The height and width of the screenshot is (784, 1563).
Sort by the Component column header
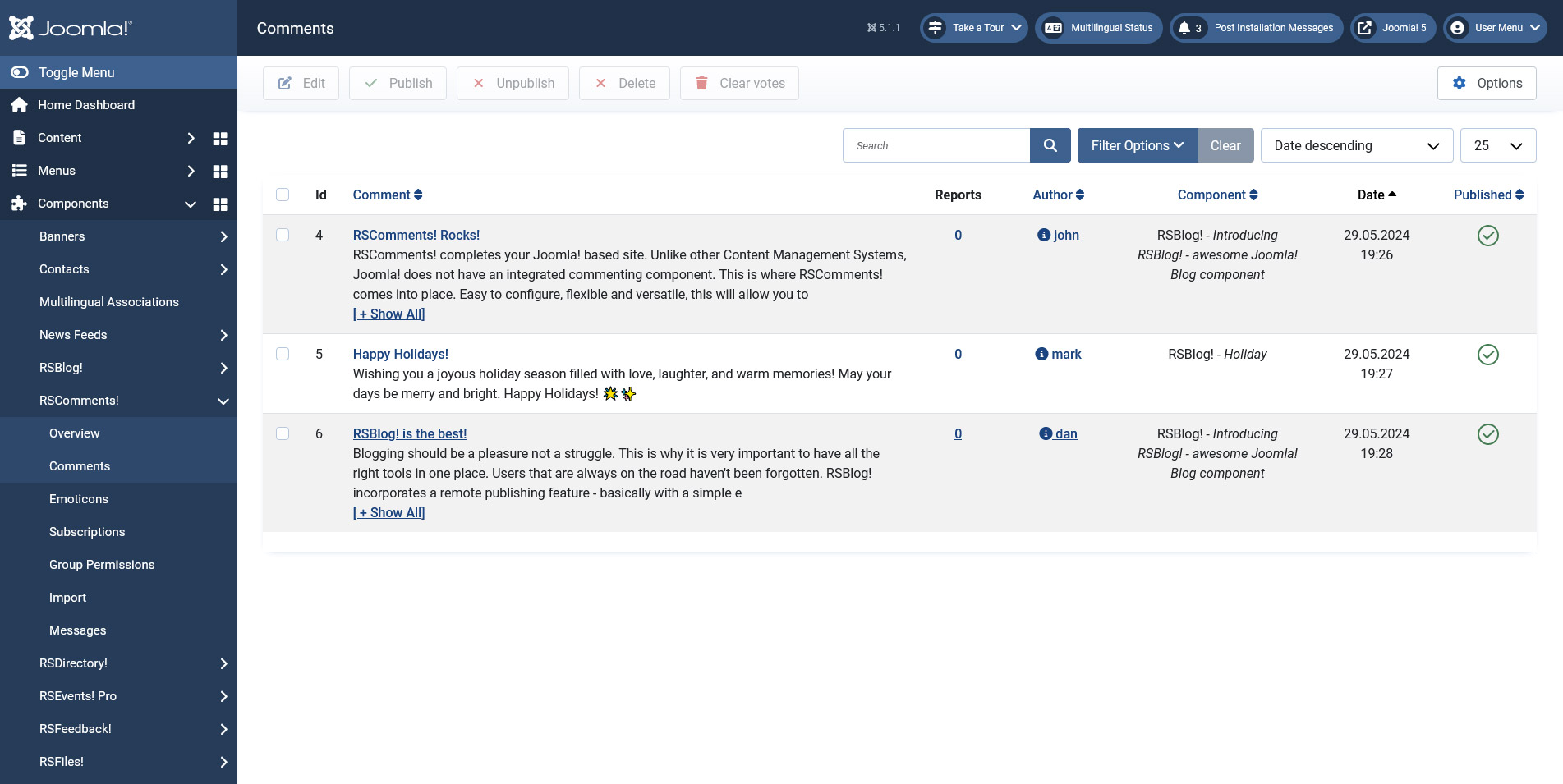point(1217,195)
